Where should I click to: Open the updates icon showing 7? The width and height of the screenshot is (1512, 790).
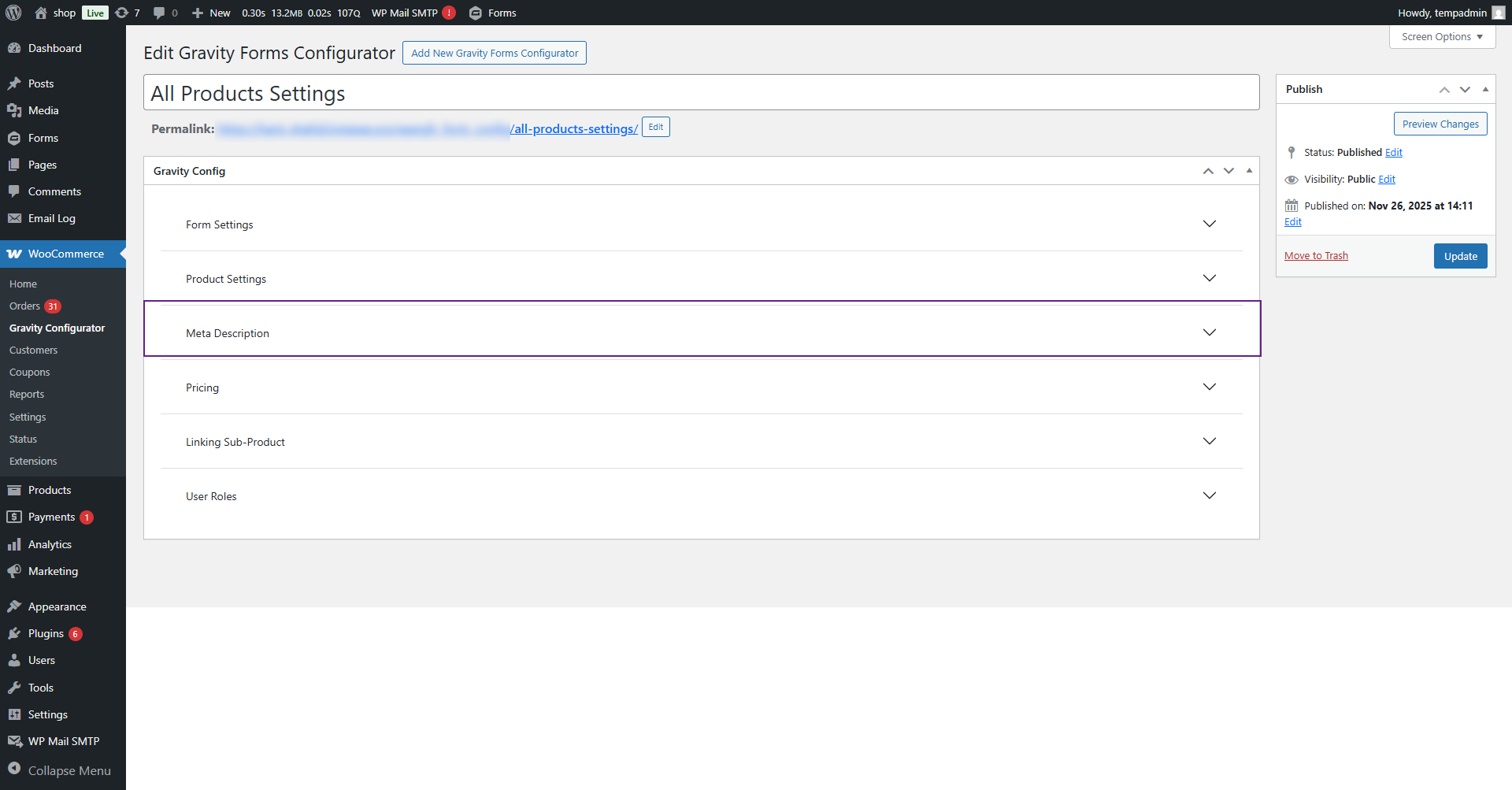click(x=121, y=13)
